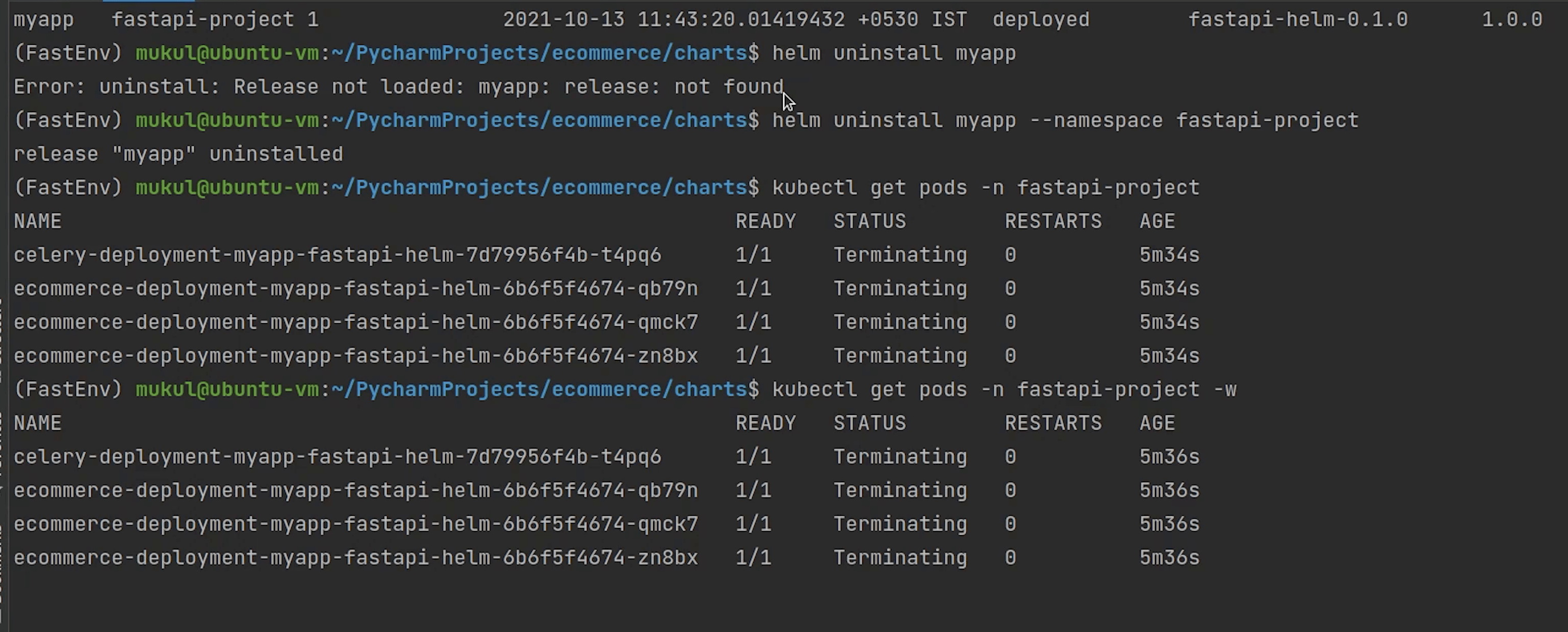1568x632 pixels.
Task: Click the 1/1 ready value of qmck7 pod aged 5m34s
Action: pos(753,323)
